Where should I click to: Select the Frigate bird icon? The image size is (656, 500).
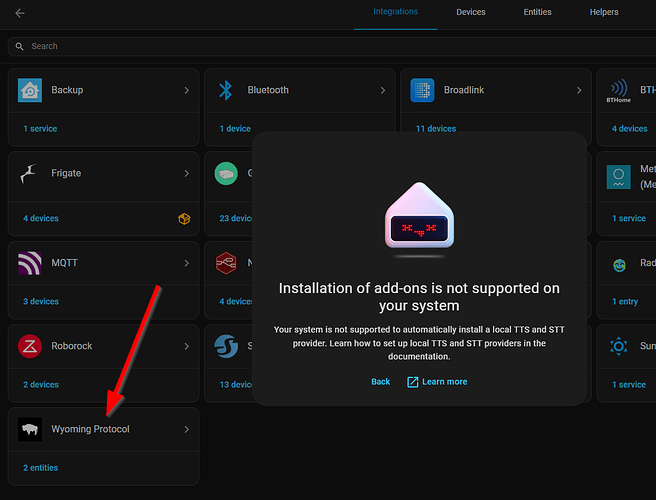click(30, 173)
